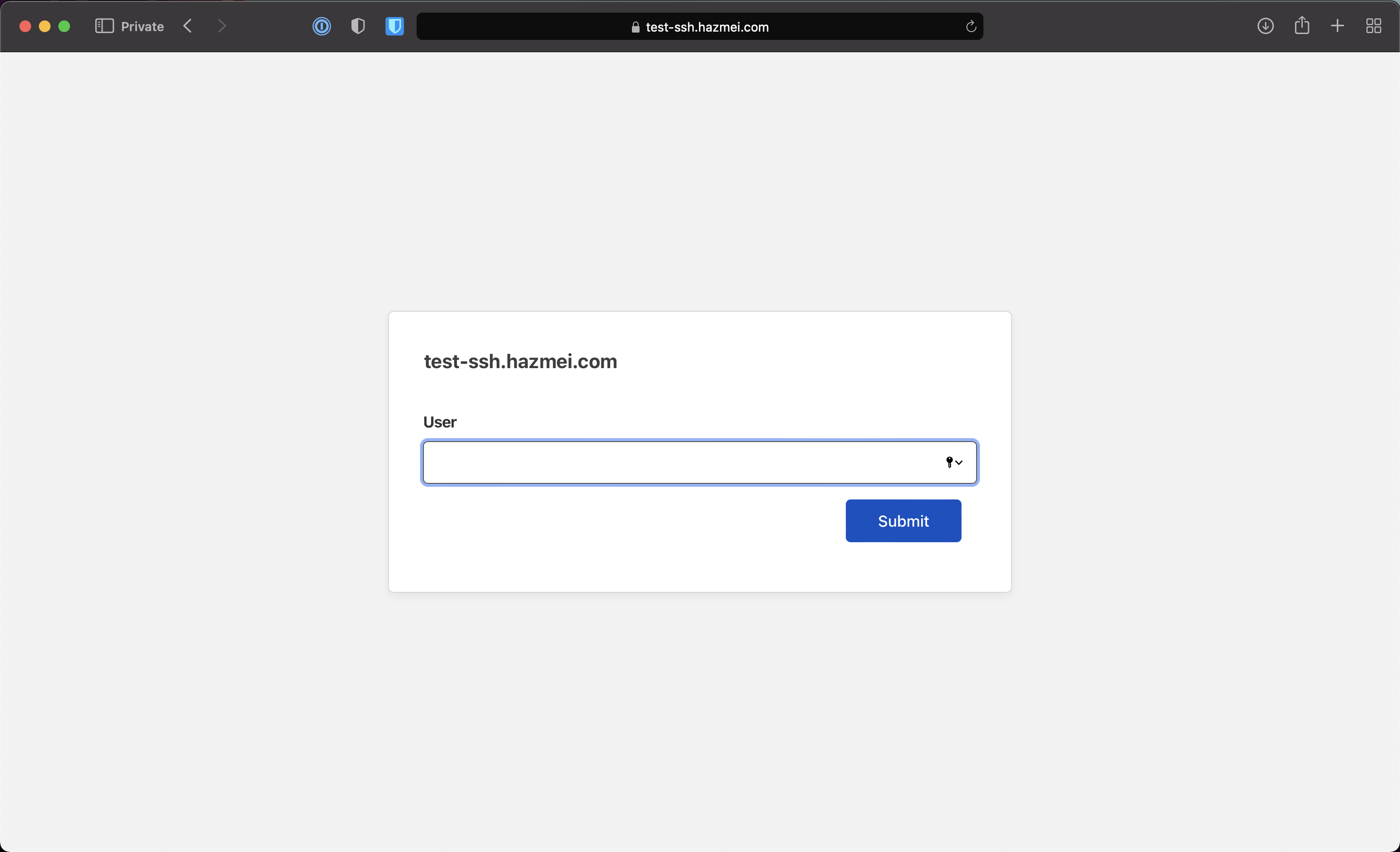Image resolution: width=1400 pixels, height=852 pixels.
Task: Click the Private browsing label
Action: coord(142,27)
